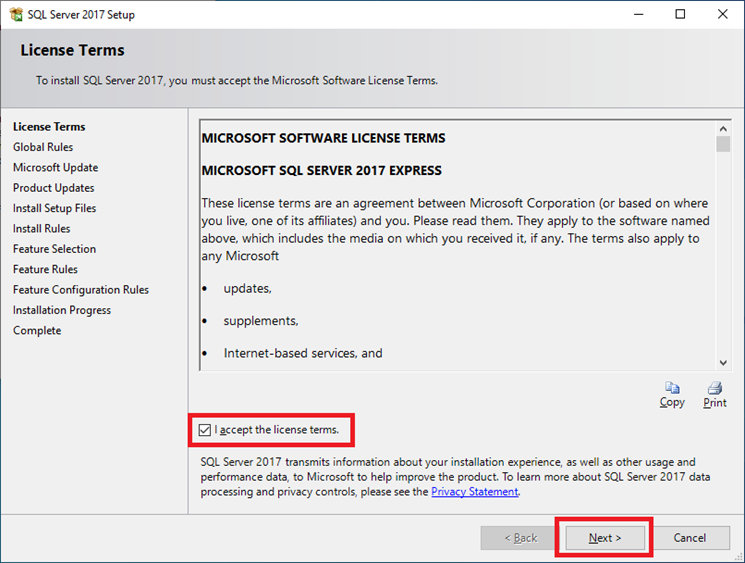This screenshot has height=563, width=745.
Task: Click the Back button
Action: click(521, 538)
